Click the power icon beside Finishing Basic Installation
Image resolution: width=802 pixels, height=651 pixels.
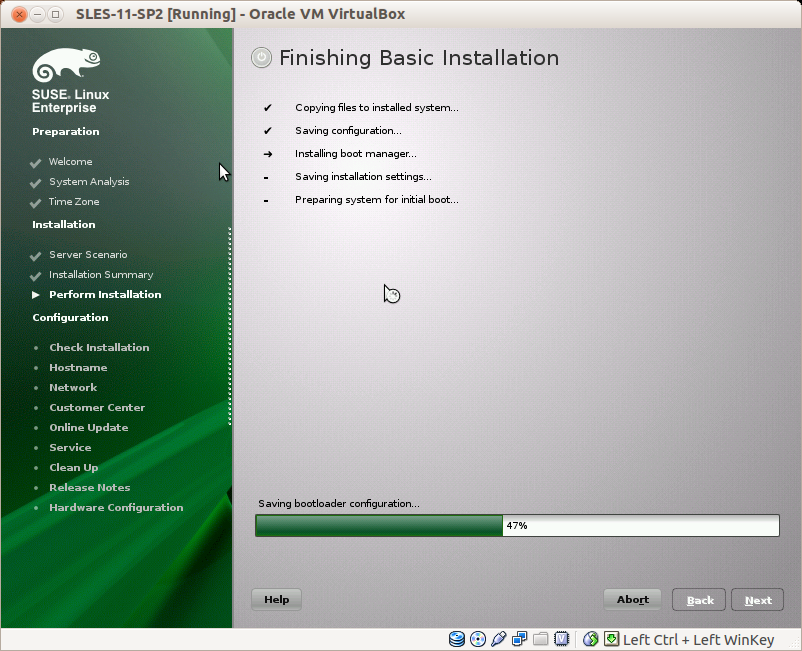point(261,58)
